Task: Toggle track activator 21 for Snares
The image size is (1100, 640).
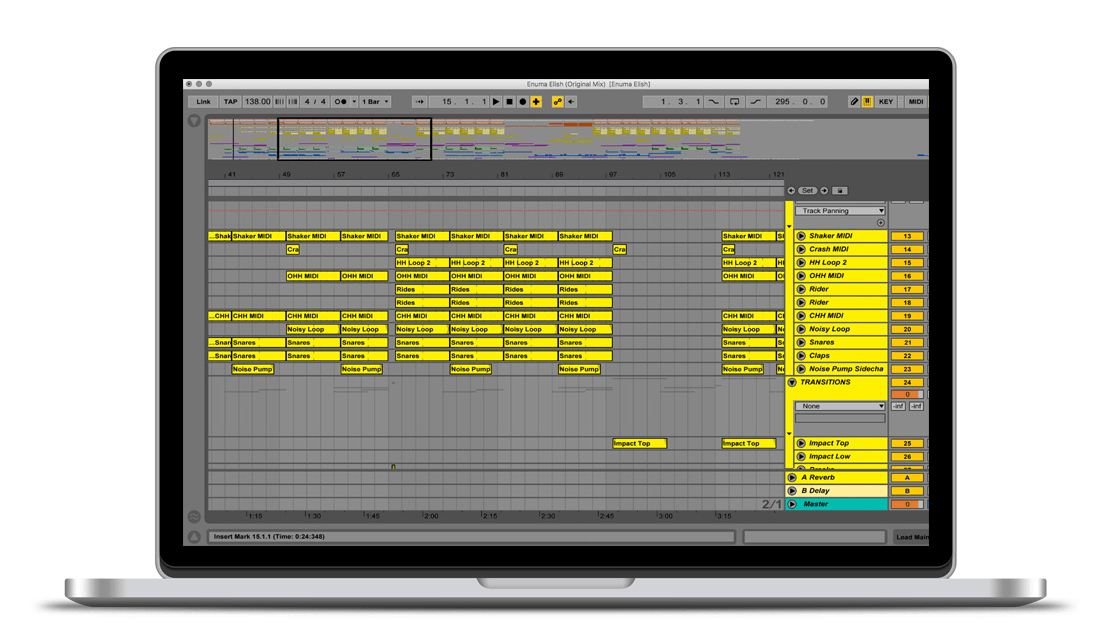Action: 907,342
